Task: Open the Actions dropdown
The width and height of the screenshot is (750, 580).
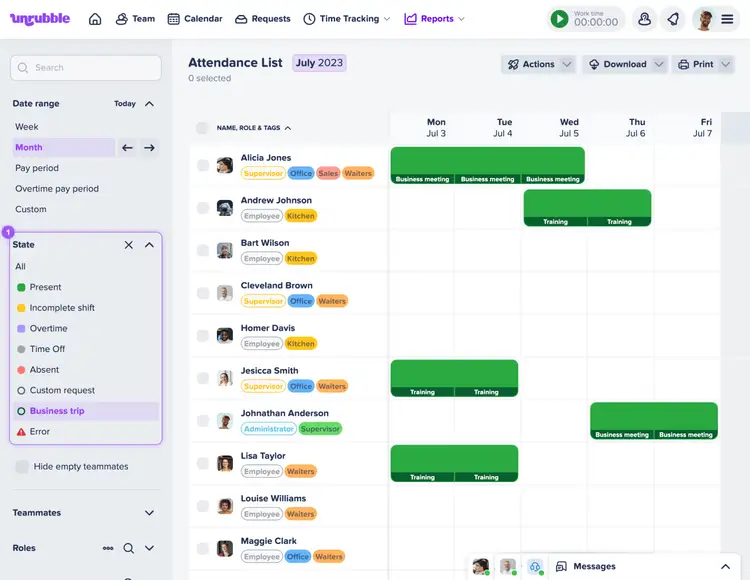Action: [538, 64]
